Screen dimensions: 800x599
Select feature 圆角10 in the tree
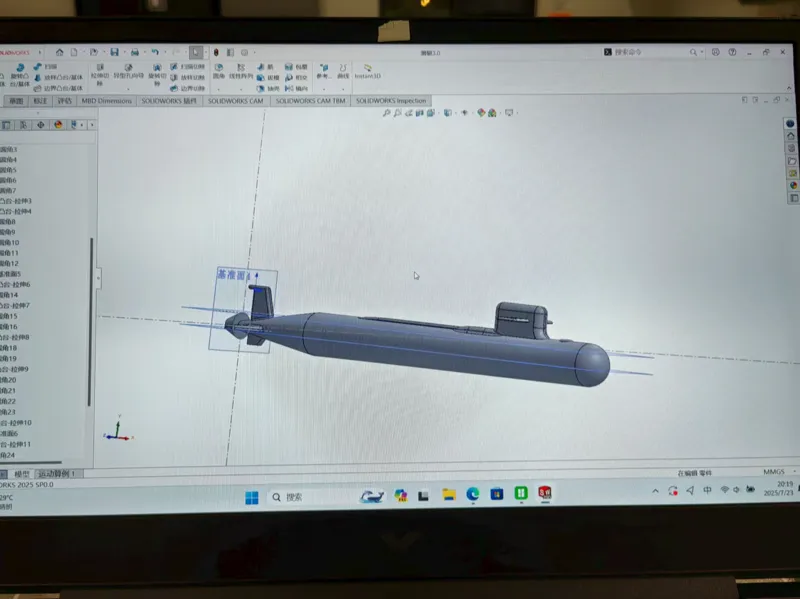(x=10, y=242)
